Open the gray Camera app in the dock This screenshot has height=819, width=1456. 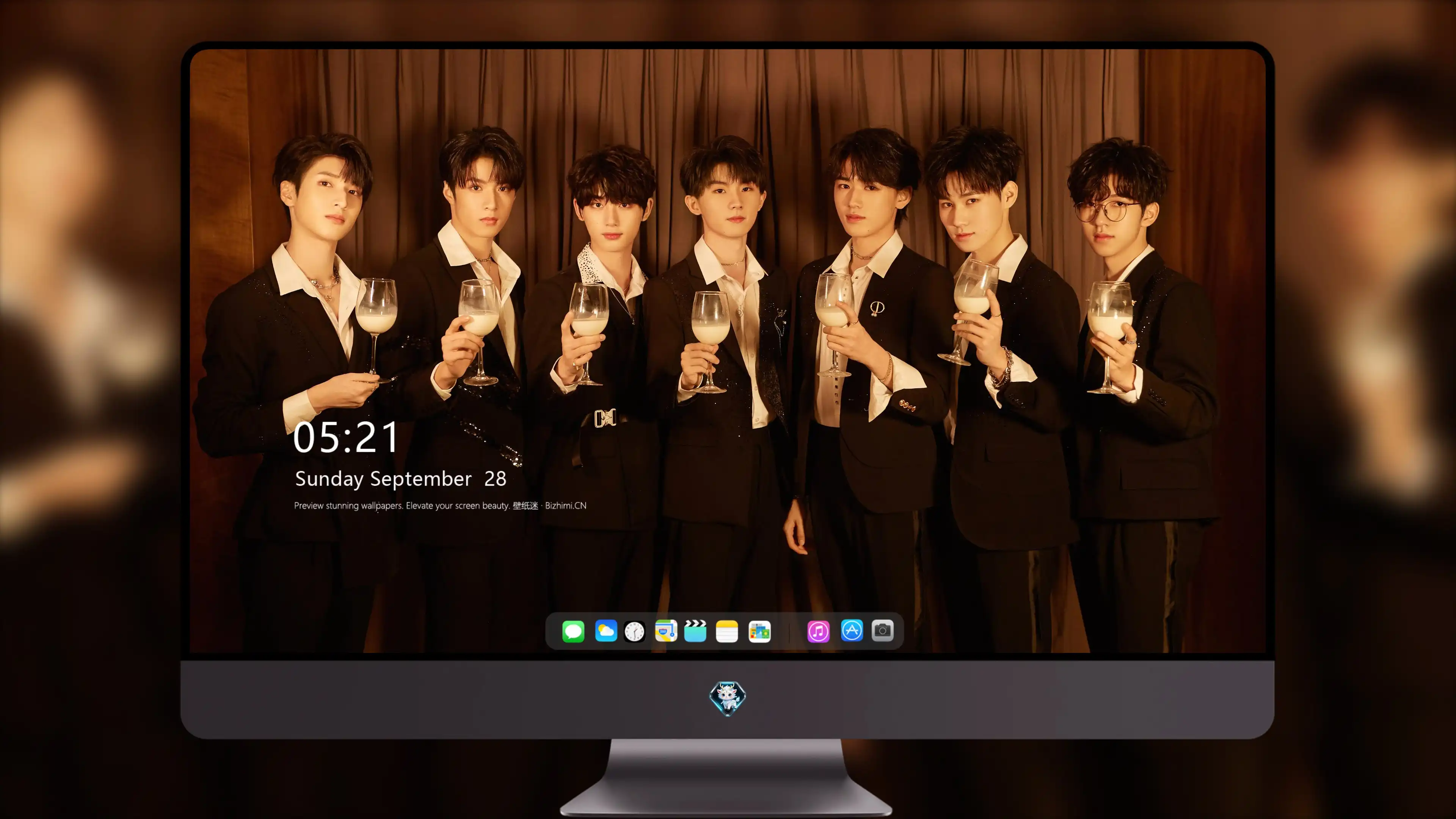point(882,630)
